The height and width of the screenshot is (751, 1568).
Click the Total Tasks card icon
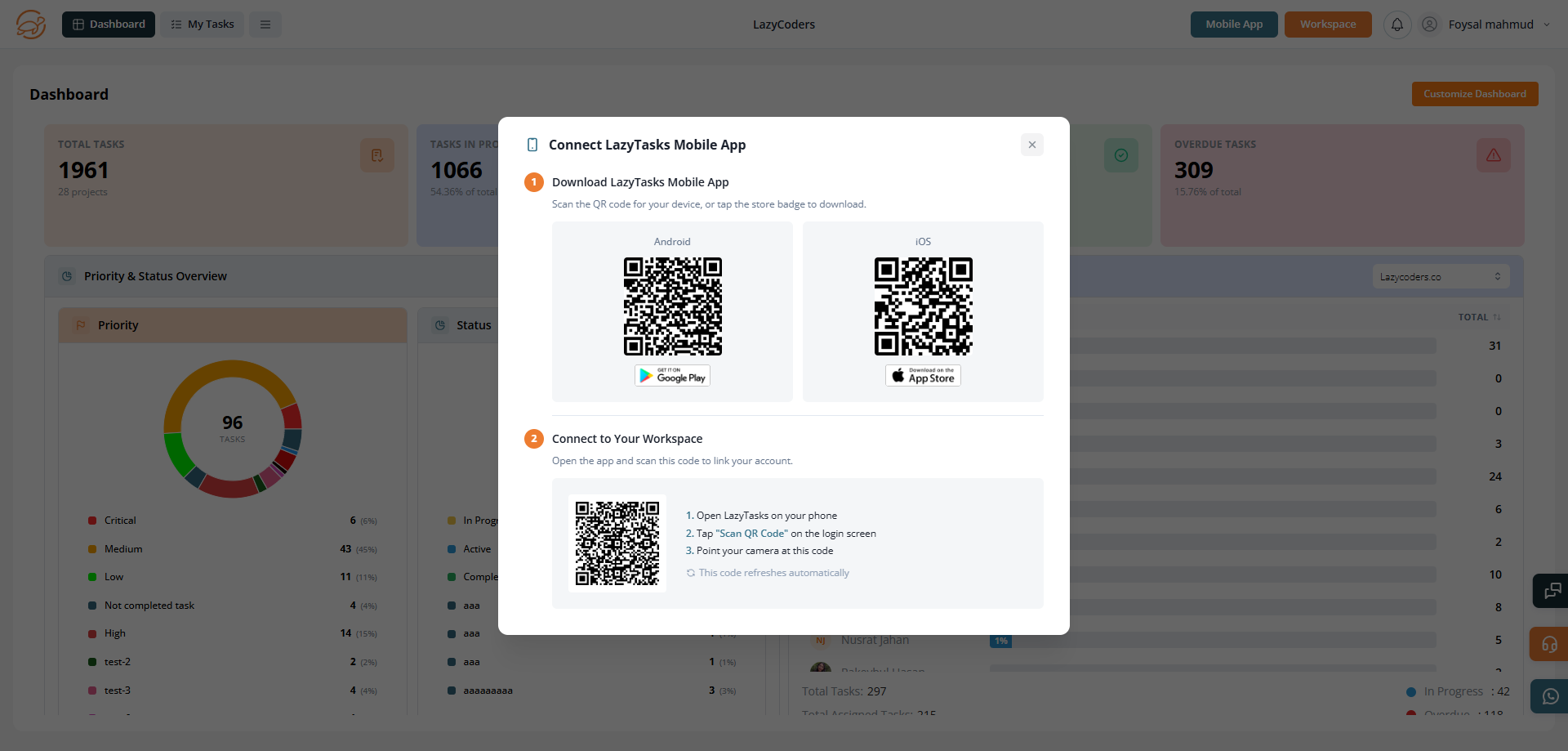(x=377, y=155)
